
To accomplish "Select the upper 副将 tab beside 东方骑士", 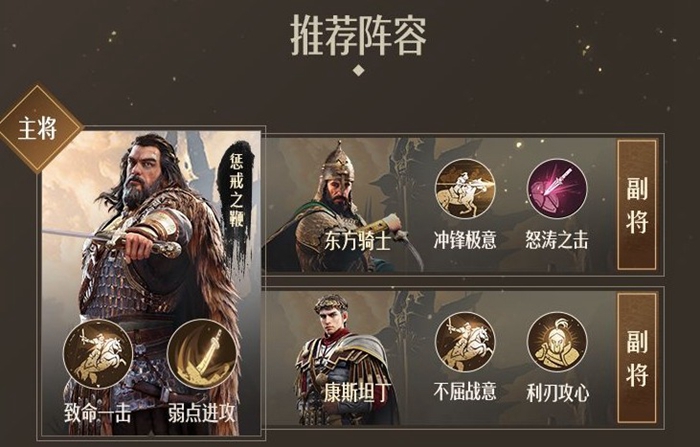I will click(x=637, y=205).
